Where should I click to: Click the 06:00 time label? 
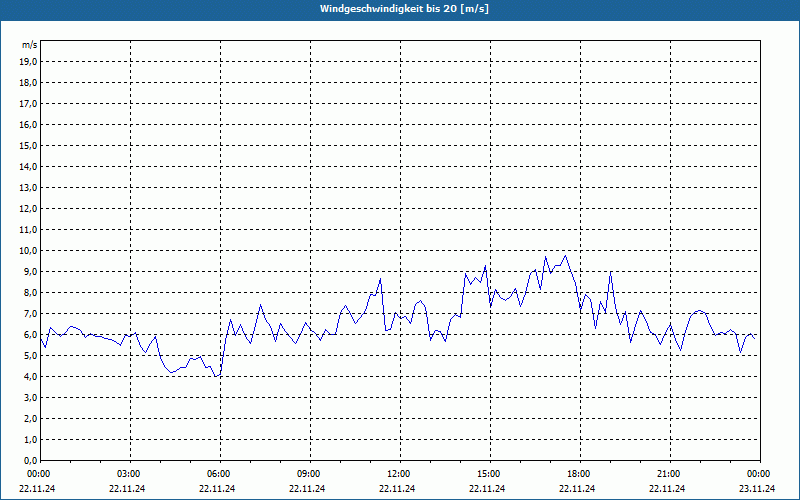pyautogui.click(x=219, y=474)
